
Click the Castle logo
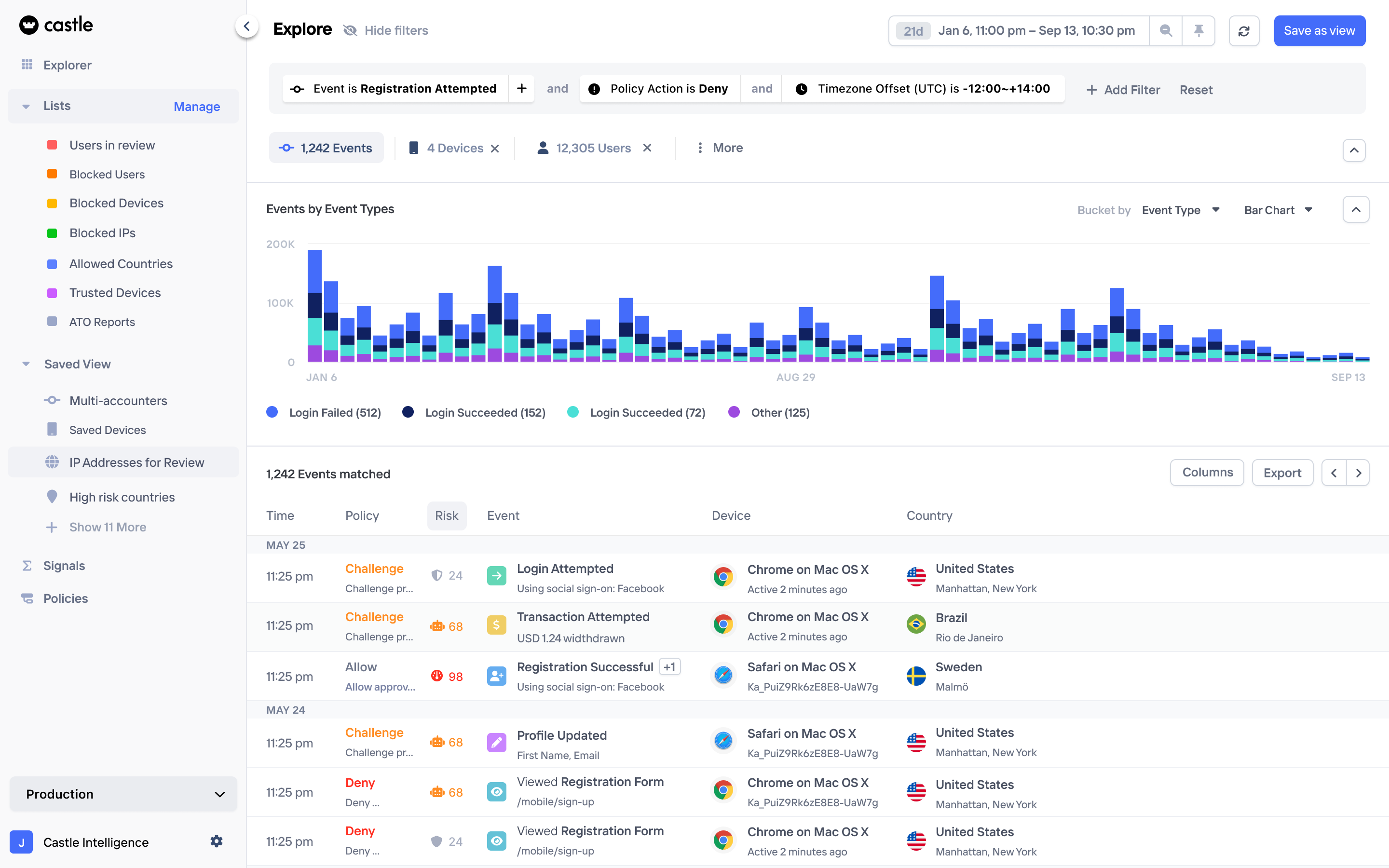click(x=55, y=25)
